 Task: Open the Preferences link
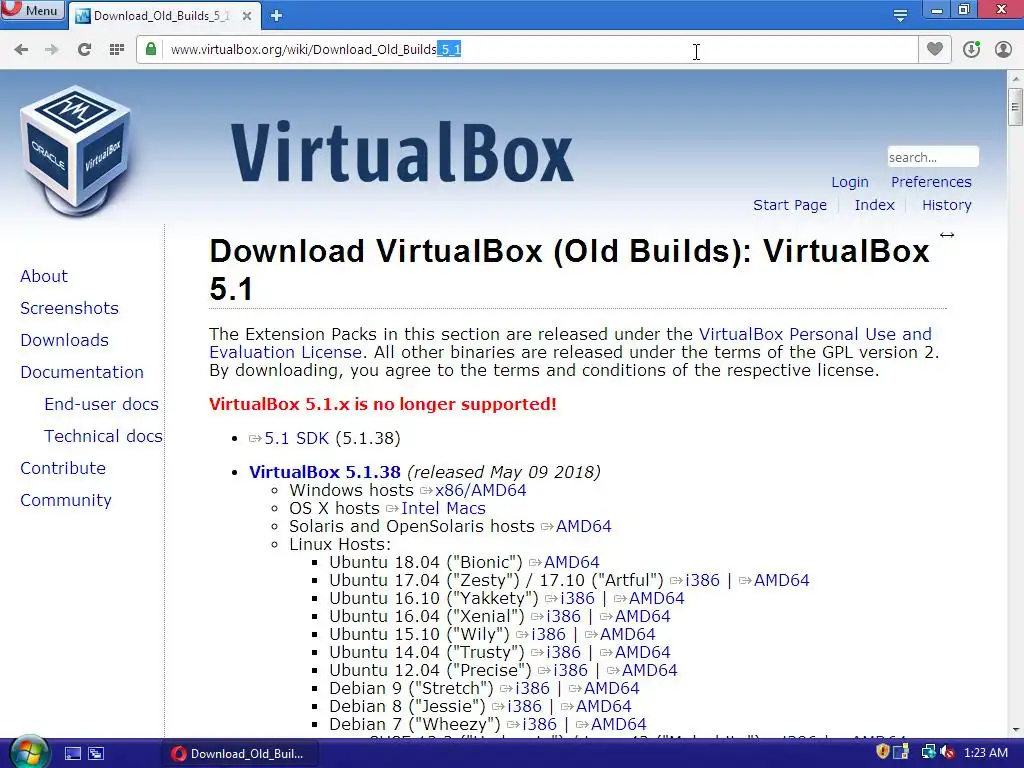(931, 182)
